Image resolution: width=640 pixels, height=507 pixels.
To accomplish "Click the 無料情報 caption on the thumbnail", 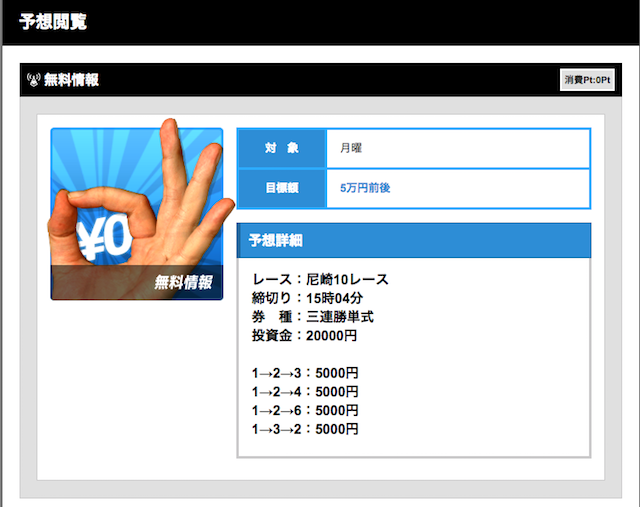I will point(183,282).
